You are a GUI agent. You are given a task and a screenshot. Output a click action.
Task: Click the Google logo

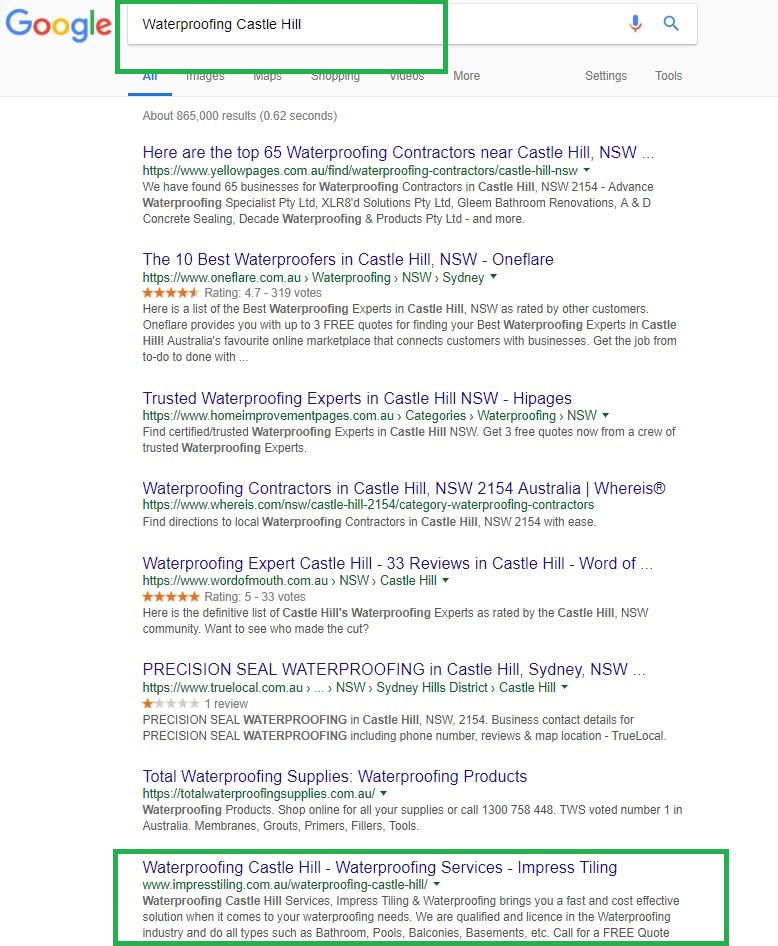59,25
